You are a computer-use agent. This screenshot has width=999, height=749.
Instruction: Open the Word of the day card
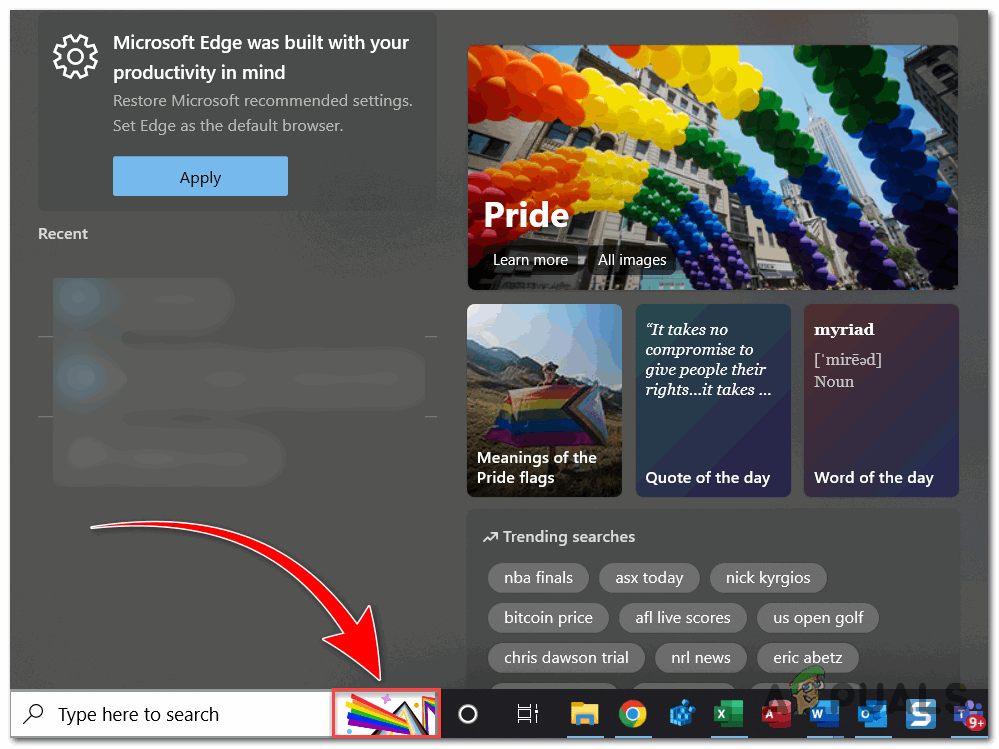881,400
